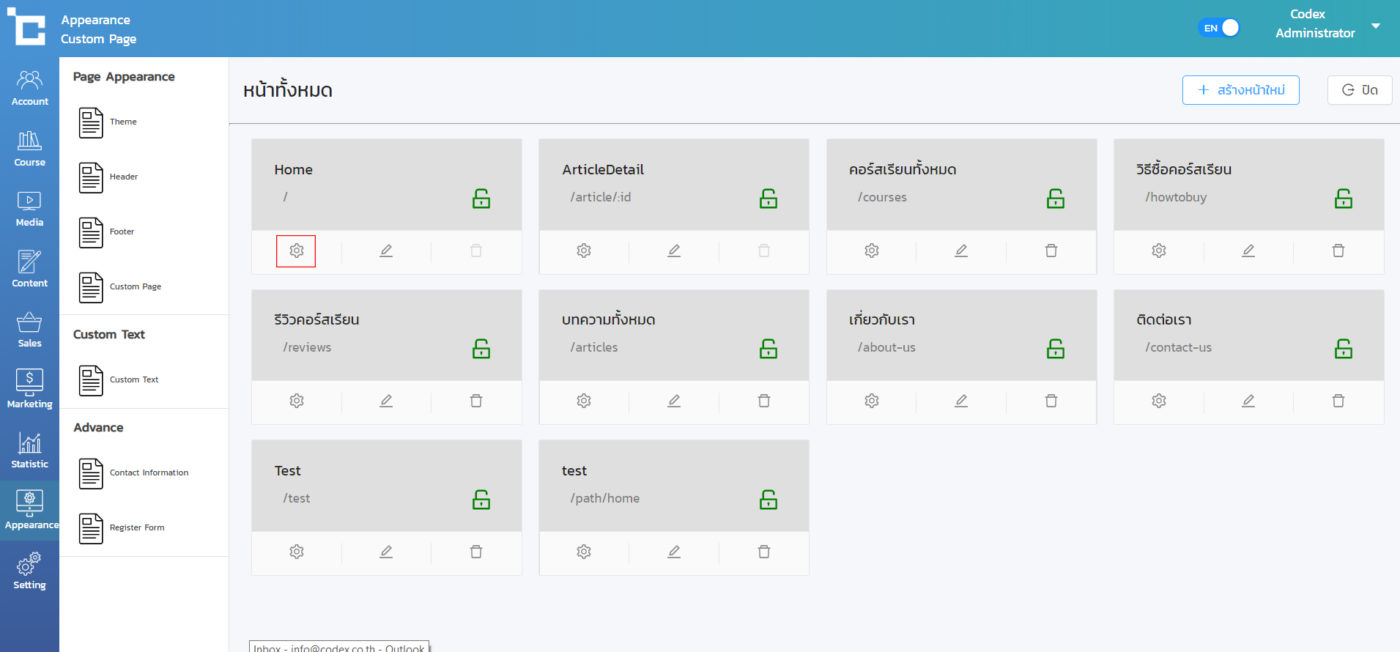The height and width of the screenshot is (652, 1400).
Task: Toggle the EN language switch
Action: click(1219, 28)
